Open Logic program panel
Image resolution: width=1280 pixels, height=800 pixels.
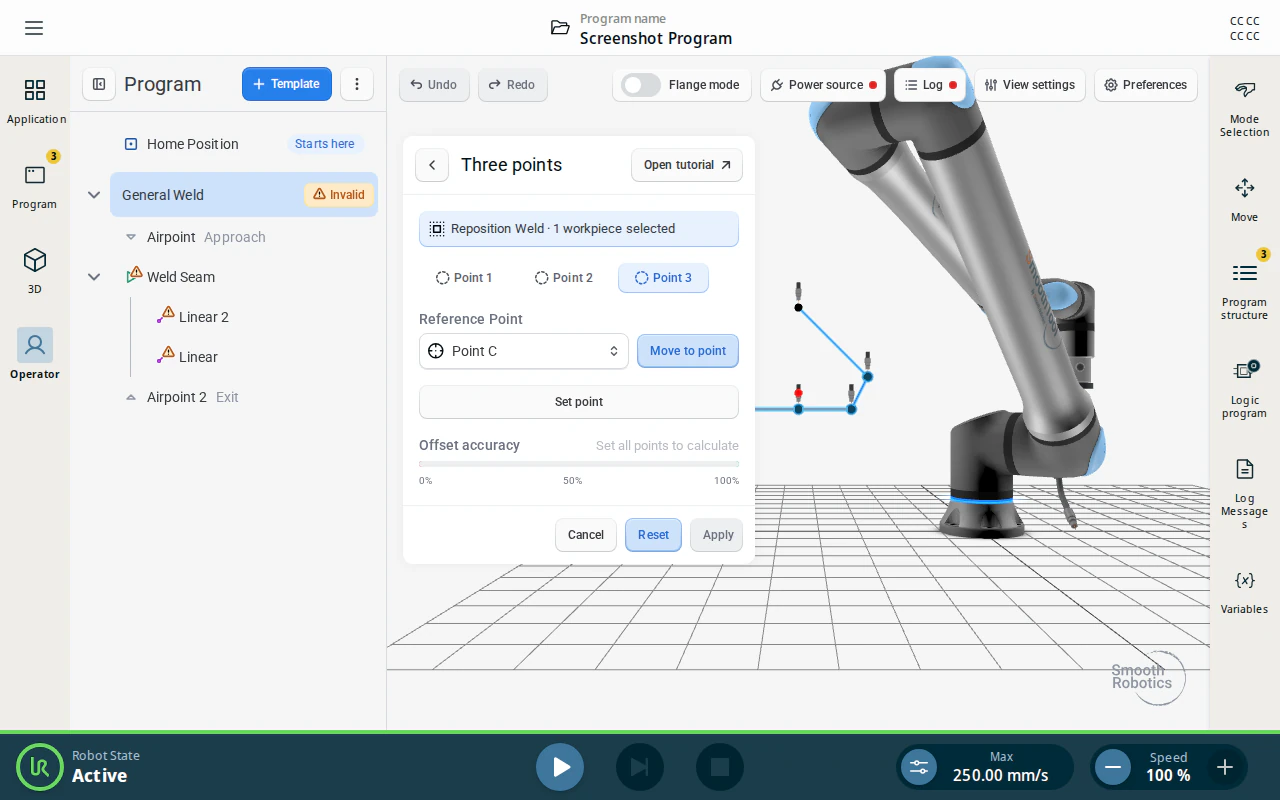click(x=1244, y=389)
